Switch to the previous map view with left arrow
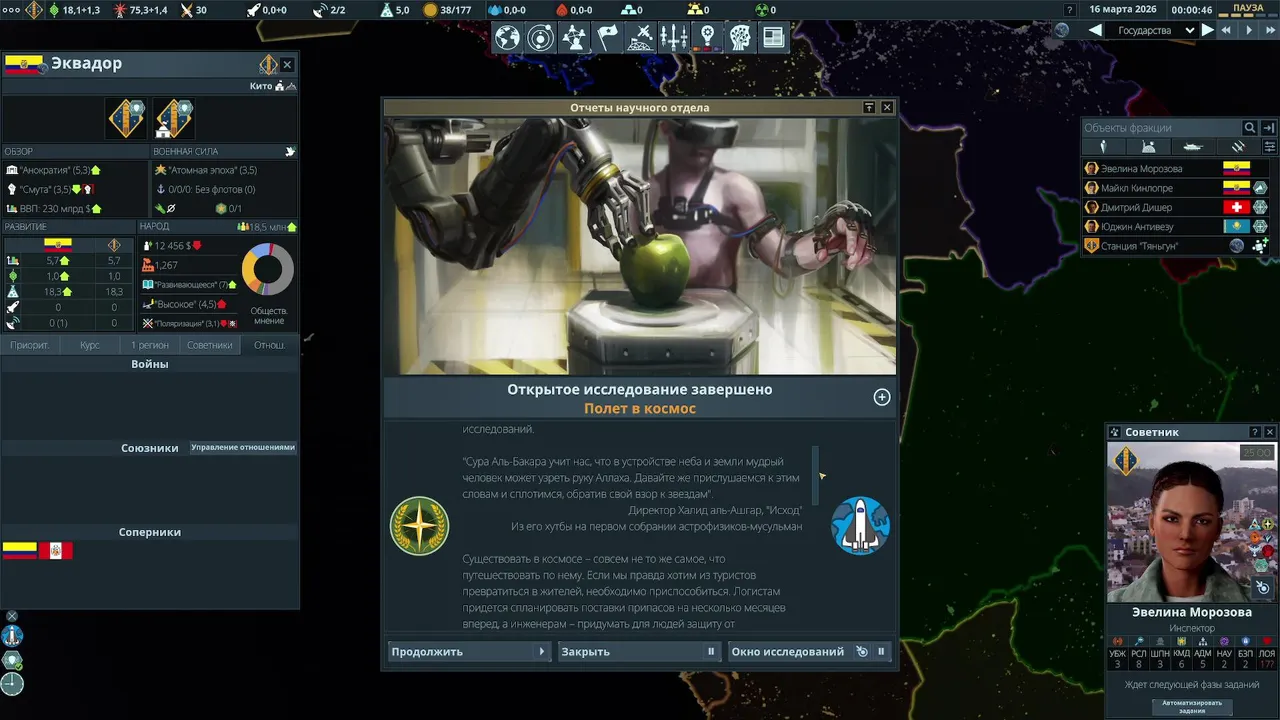This screenshot has height=720, width=1280. [x=1096, y=30]
